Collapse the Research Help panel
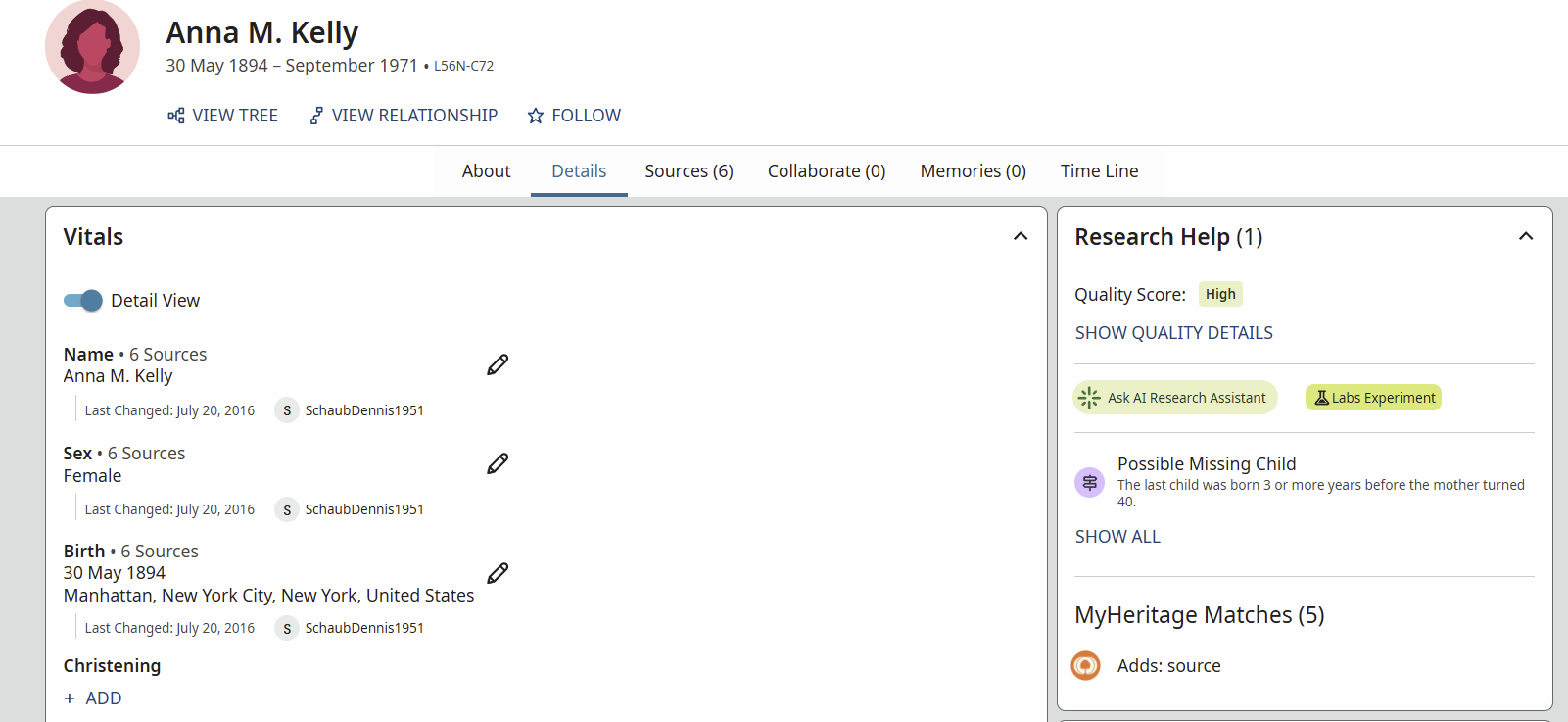The height and width of the screenshot is (722, 1568). [1526, 236]
